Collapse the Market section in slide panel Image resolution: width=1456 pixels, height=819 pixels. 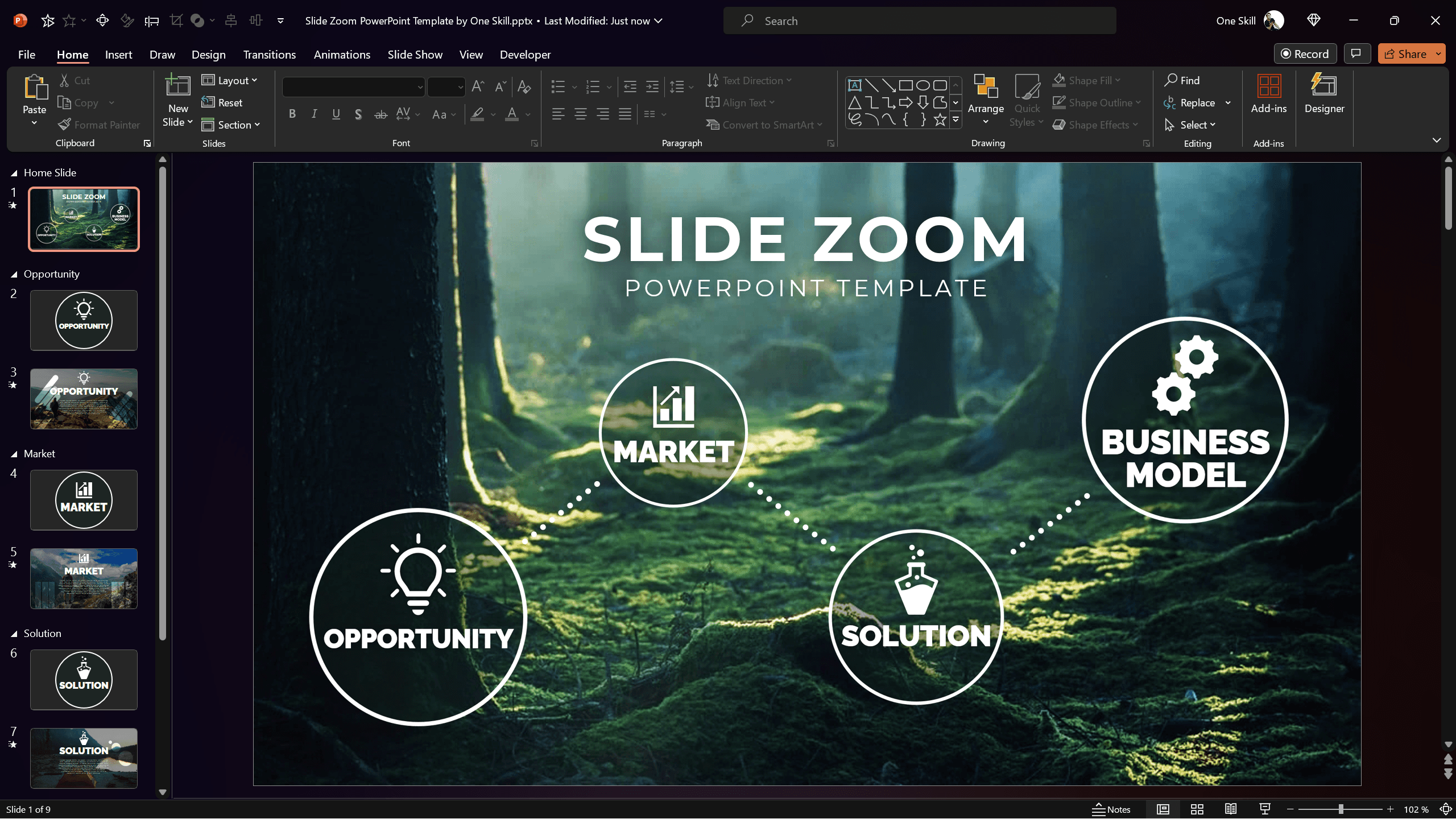click(x=14, y=453)
